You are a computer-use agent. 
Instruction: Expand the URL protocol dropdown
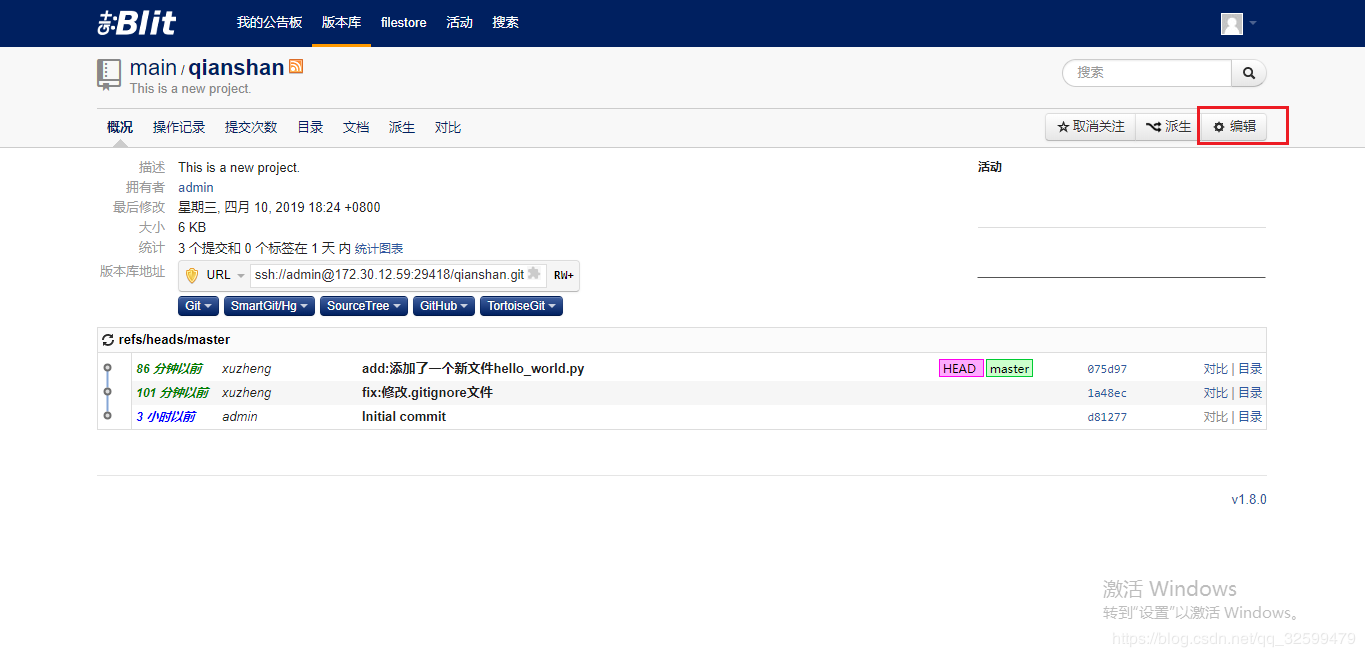[x=226, y=275]
